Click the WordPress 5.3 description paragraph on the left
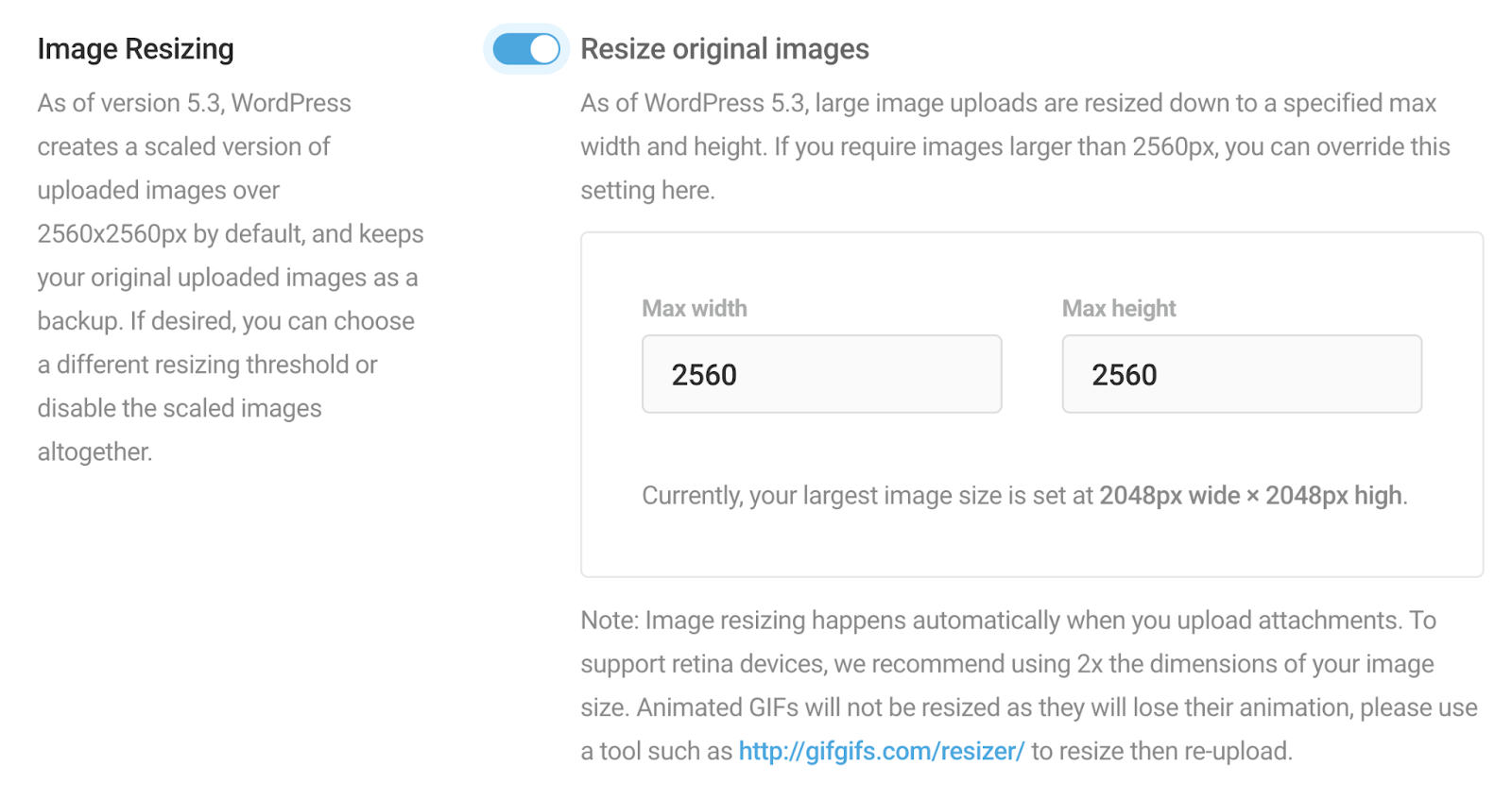The width and height of the screenshot is (1512, 800). click(230, 277)
